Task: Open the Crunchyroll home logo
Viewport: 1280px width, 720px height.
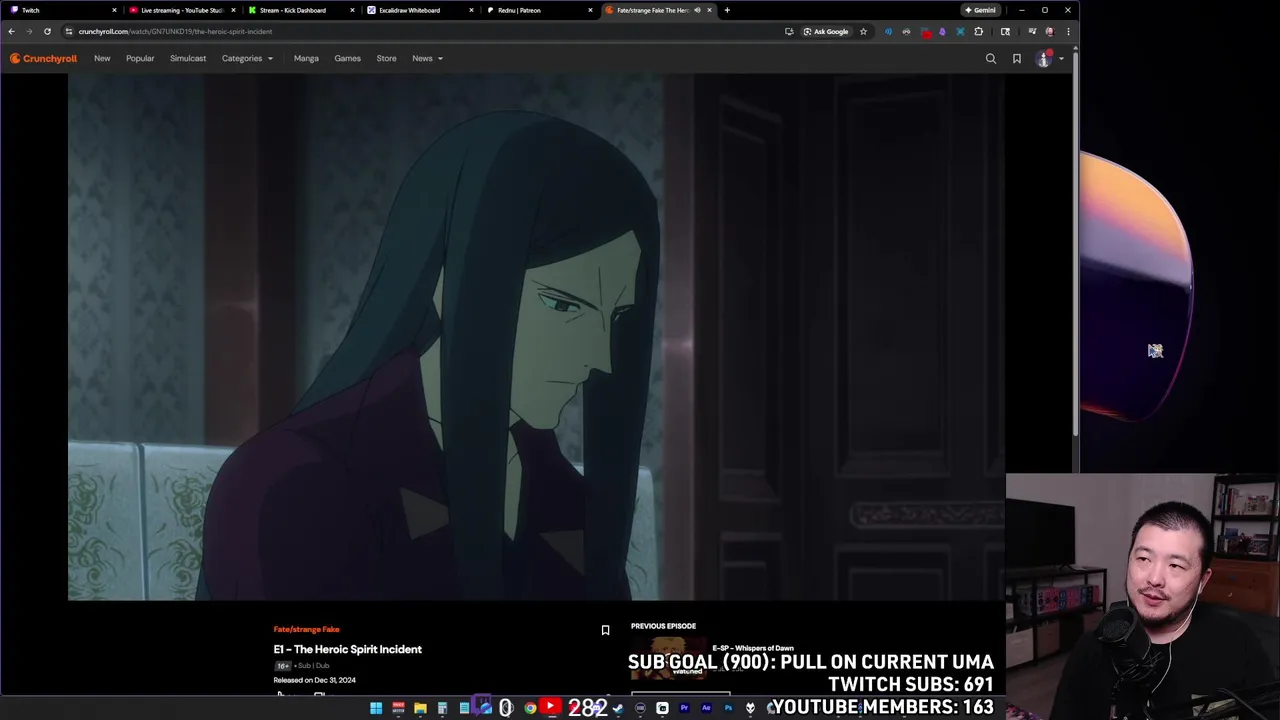Action: click(x=43, y=58)
